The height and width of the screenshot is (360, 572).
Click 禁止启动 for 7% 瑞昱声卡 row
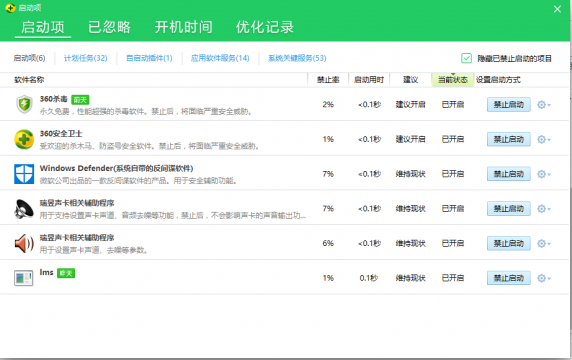509,209
